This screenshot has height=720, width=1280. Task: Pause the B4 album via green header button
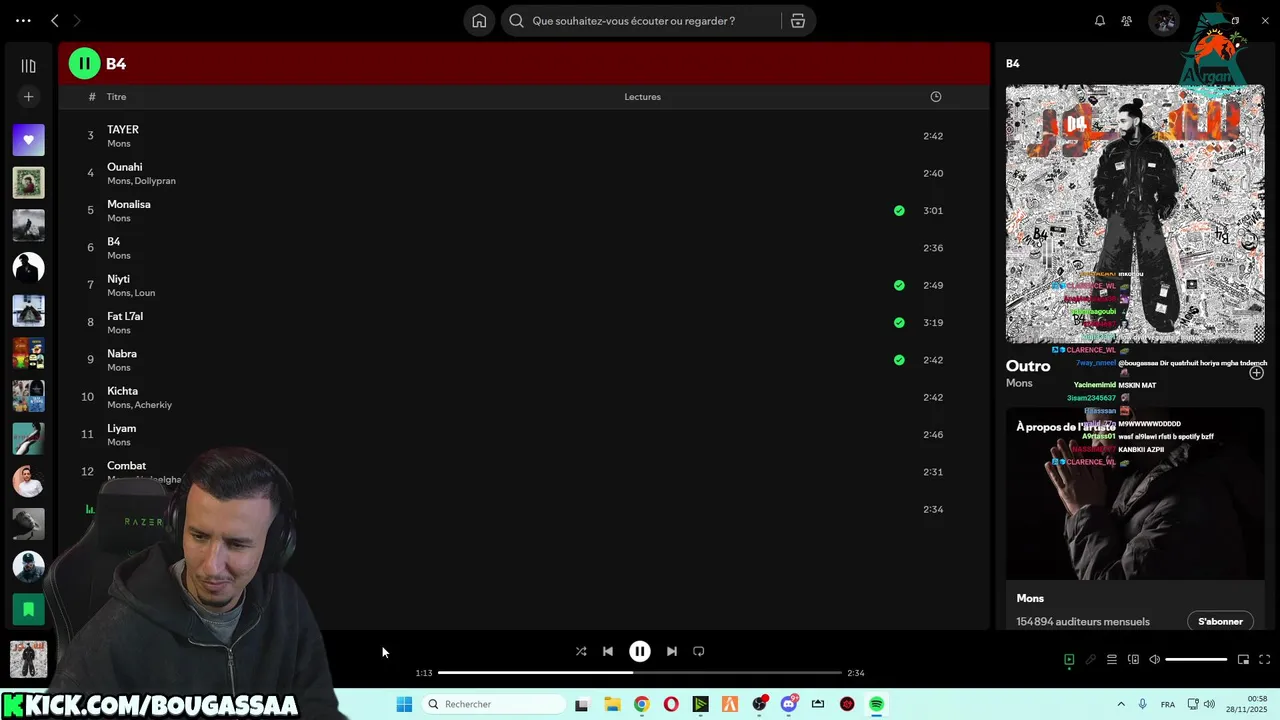84,64
